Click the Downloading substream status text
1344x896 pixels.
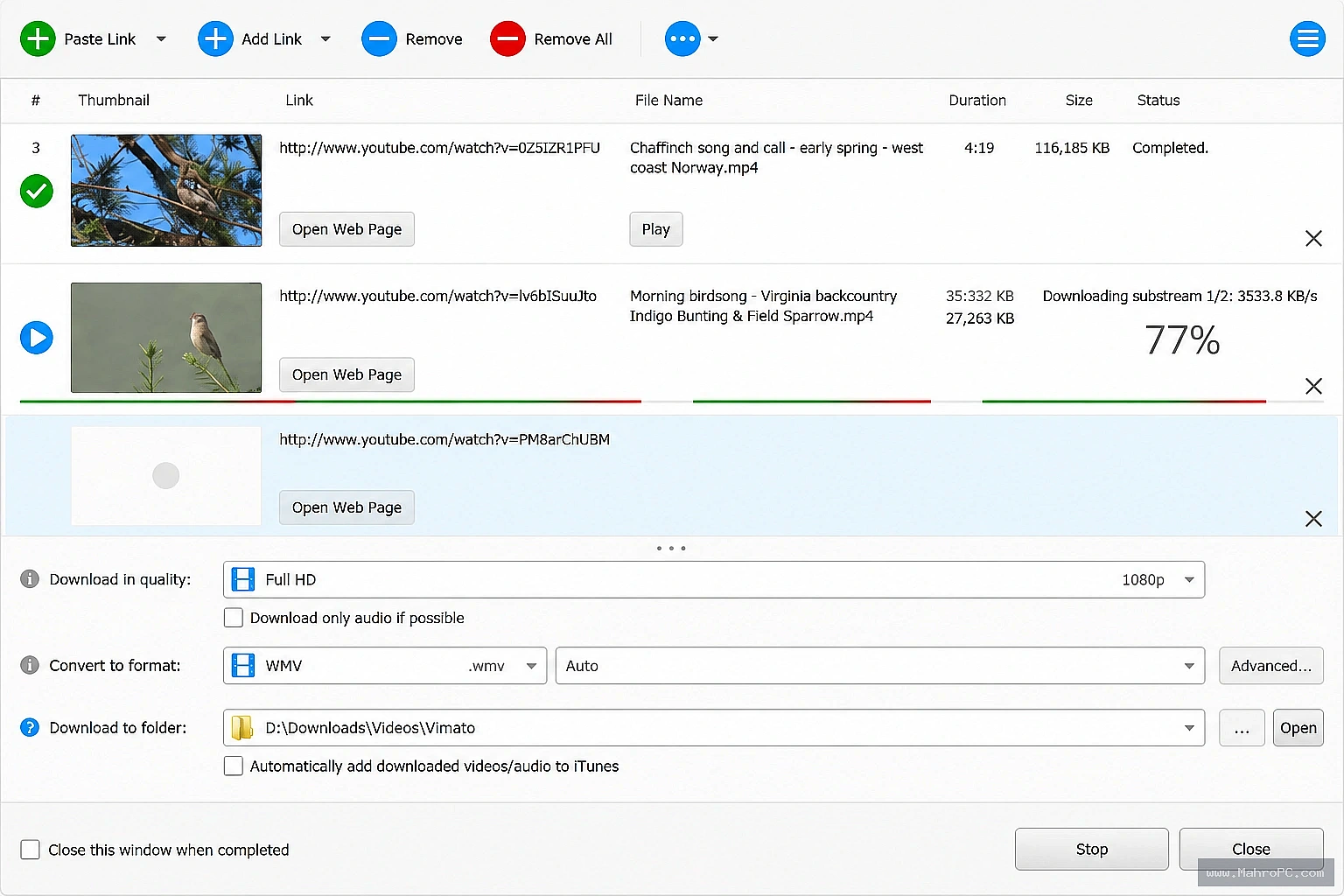tap(1179, 296)
